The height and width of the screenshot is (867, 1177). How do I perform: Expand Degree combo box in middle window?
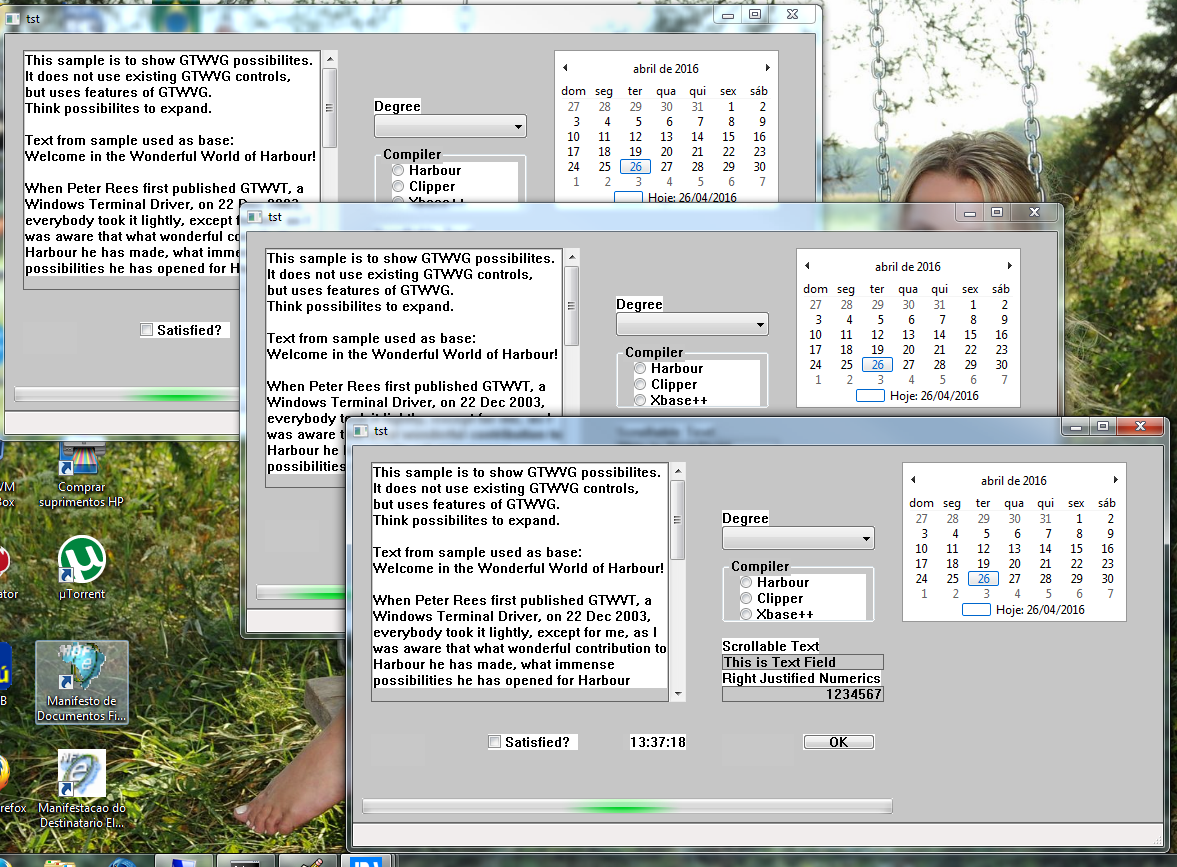(692, 324)
